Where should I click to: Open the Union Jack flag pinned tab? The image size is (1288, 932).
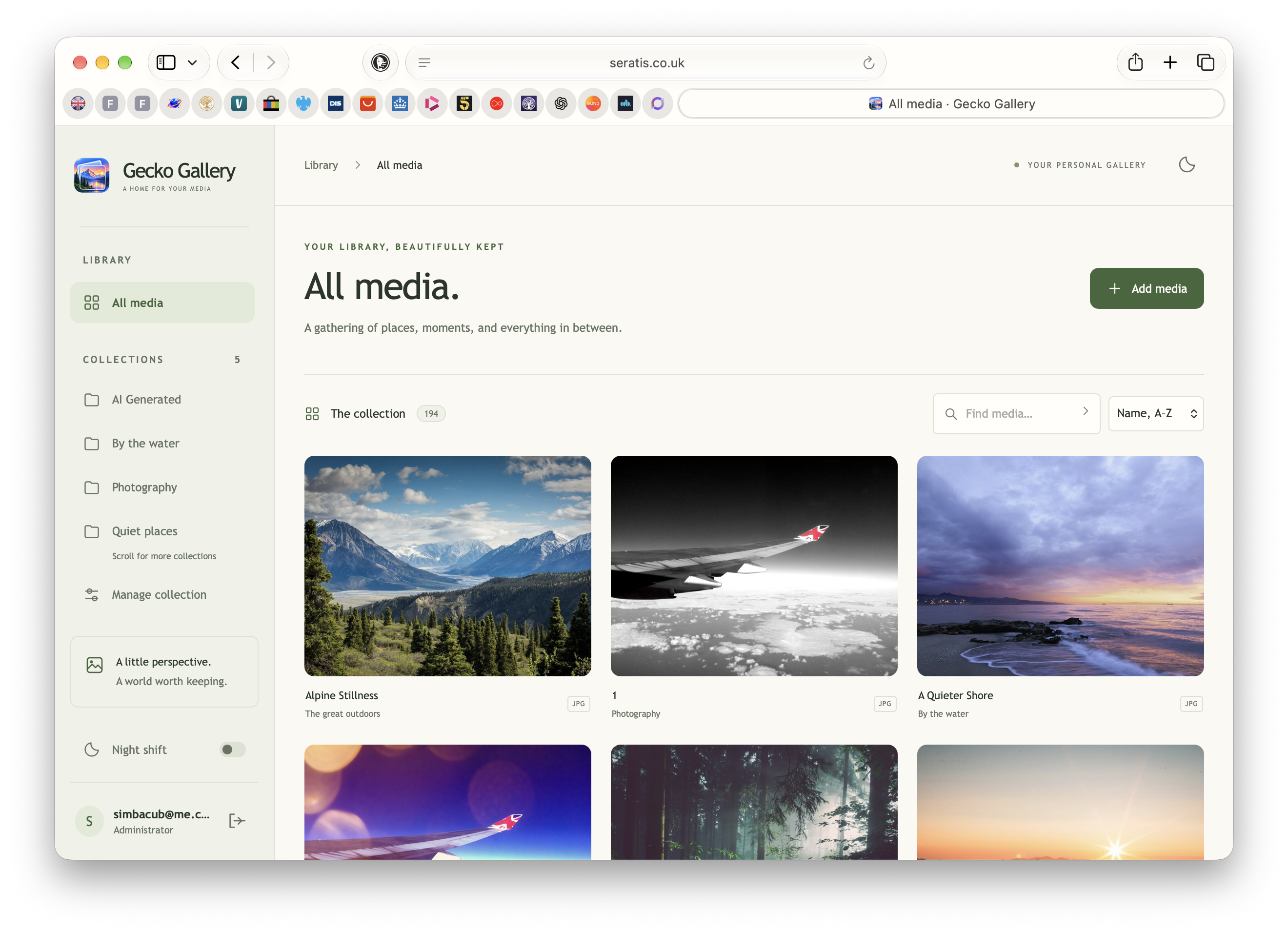79,103
